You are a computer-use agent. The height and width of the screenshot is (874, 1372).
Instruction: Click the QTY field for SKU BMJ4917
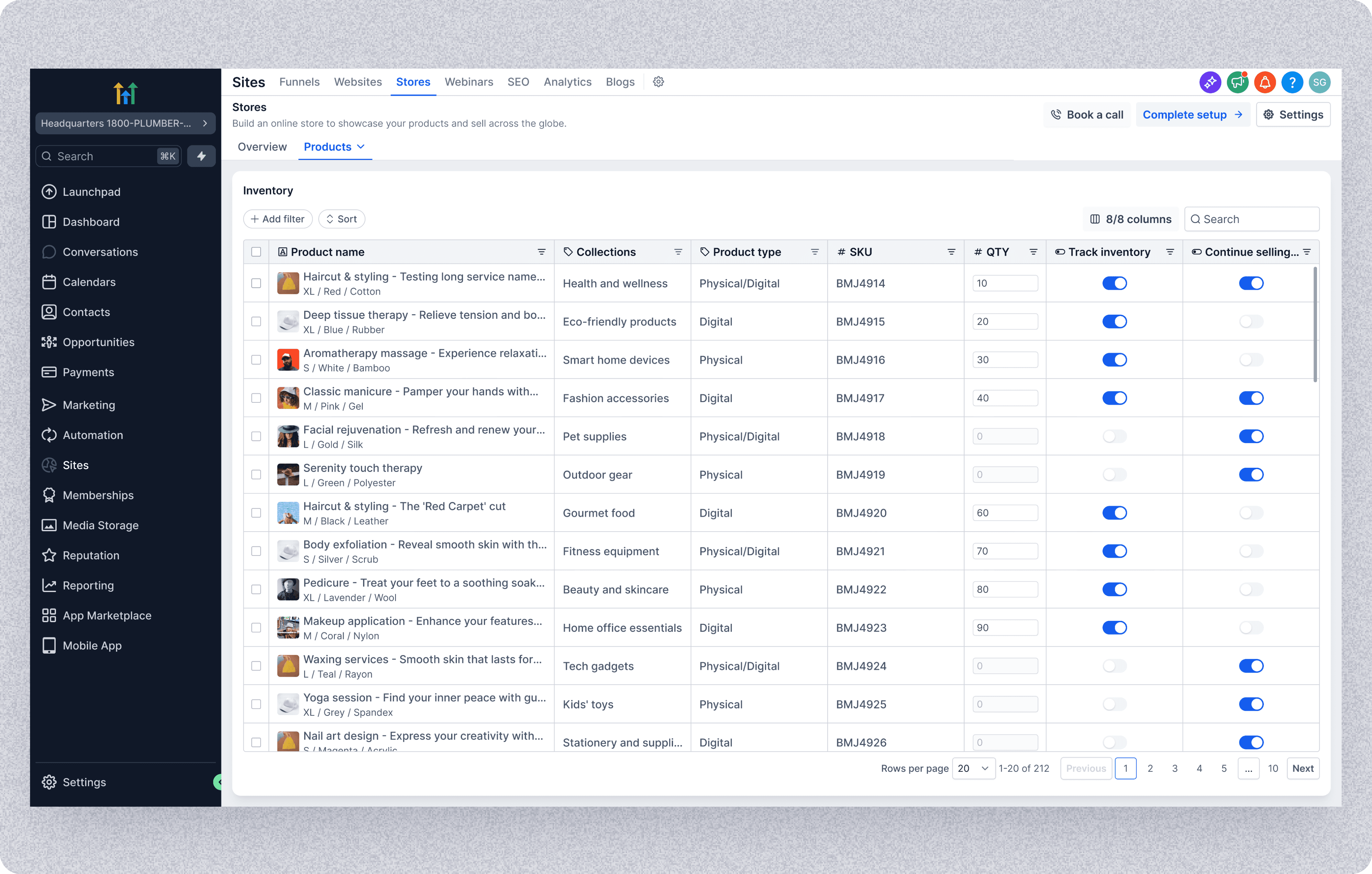(x=1004, y=398)
